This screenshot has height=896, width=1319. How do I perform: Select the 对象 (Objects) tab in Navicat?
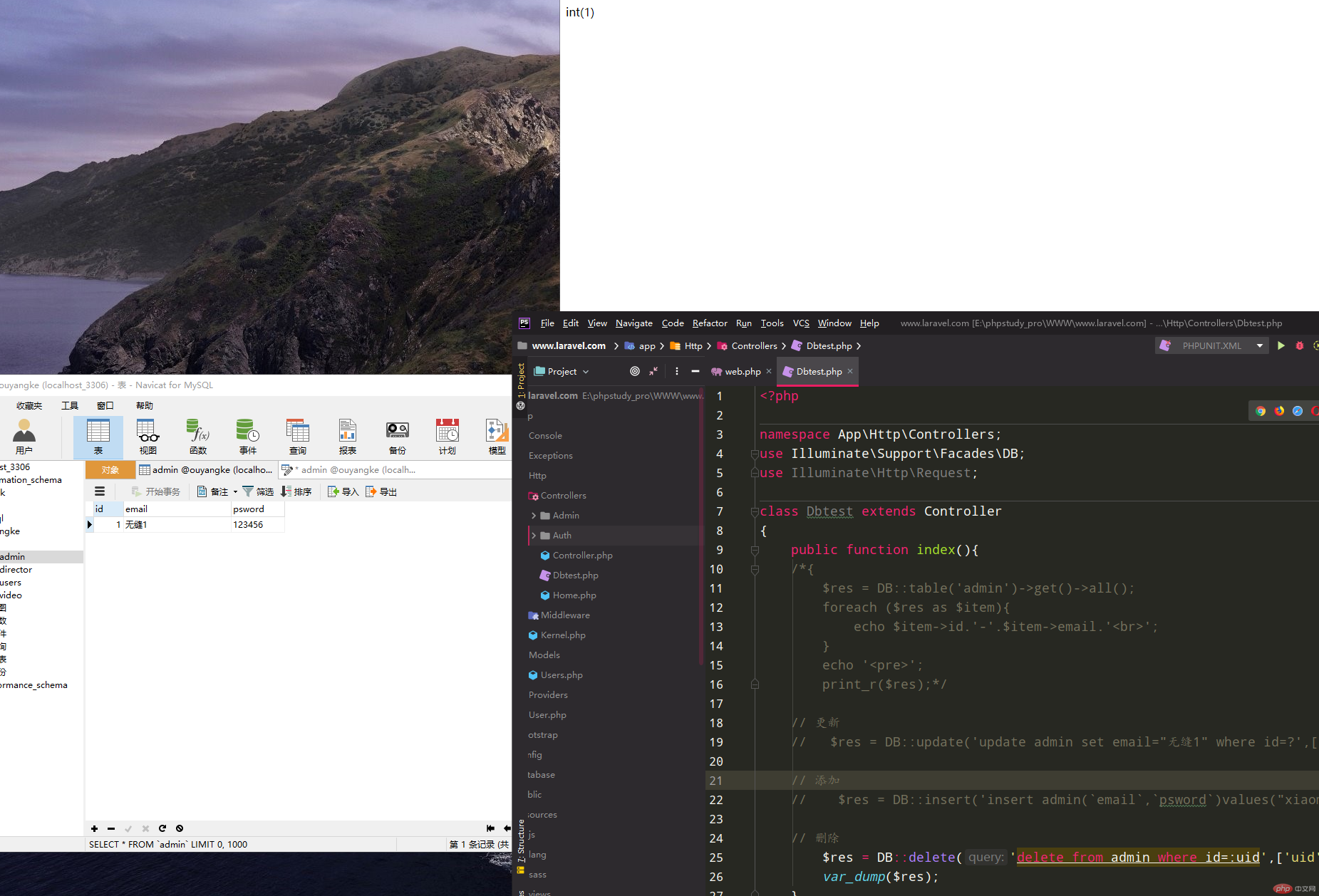pyautogui.click(x=110, y=469)
